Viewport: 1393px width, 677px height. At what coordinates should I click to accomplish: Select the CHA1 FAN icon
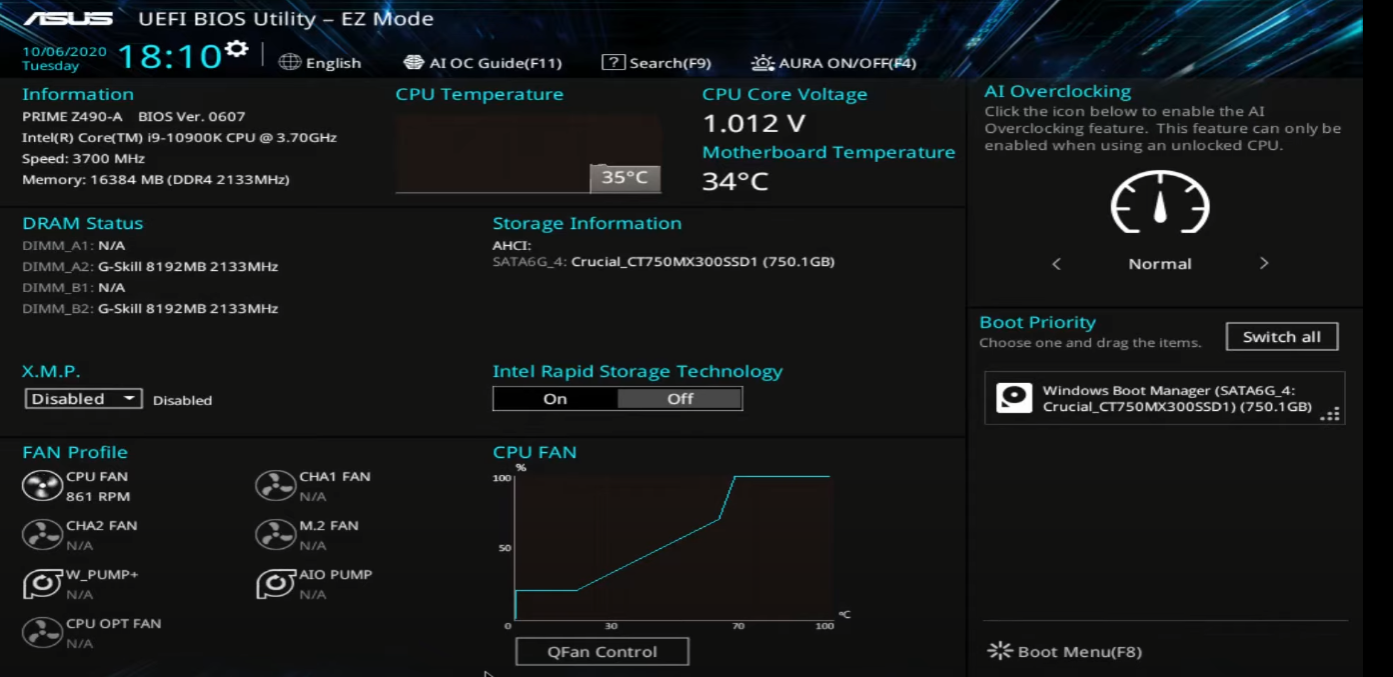tap(275, 486)
